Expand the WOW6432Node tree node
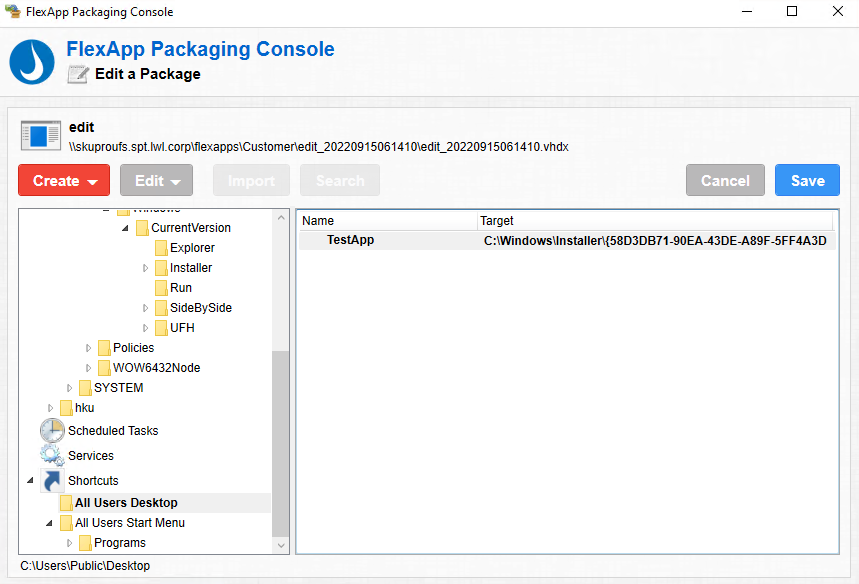Image resolution: width=859 pixels, height=584 pixels. coord(88,368)
